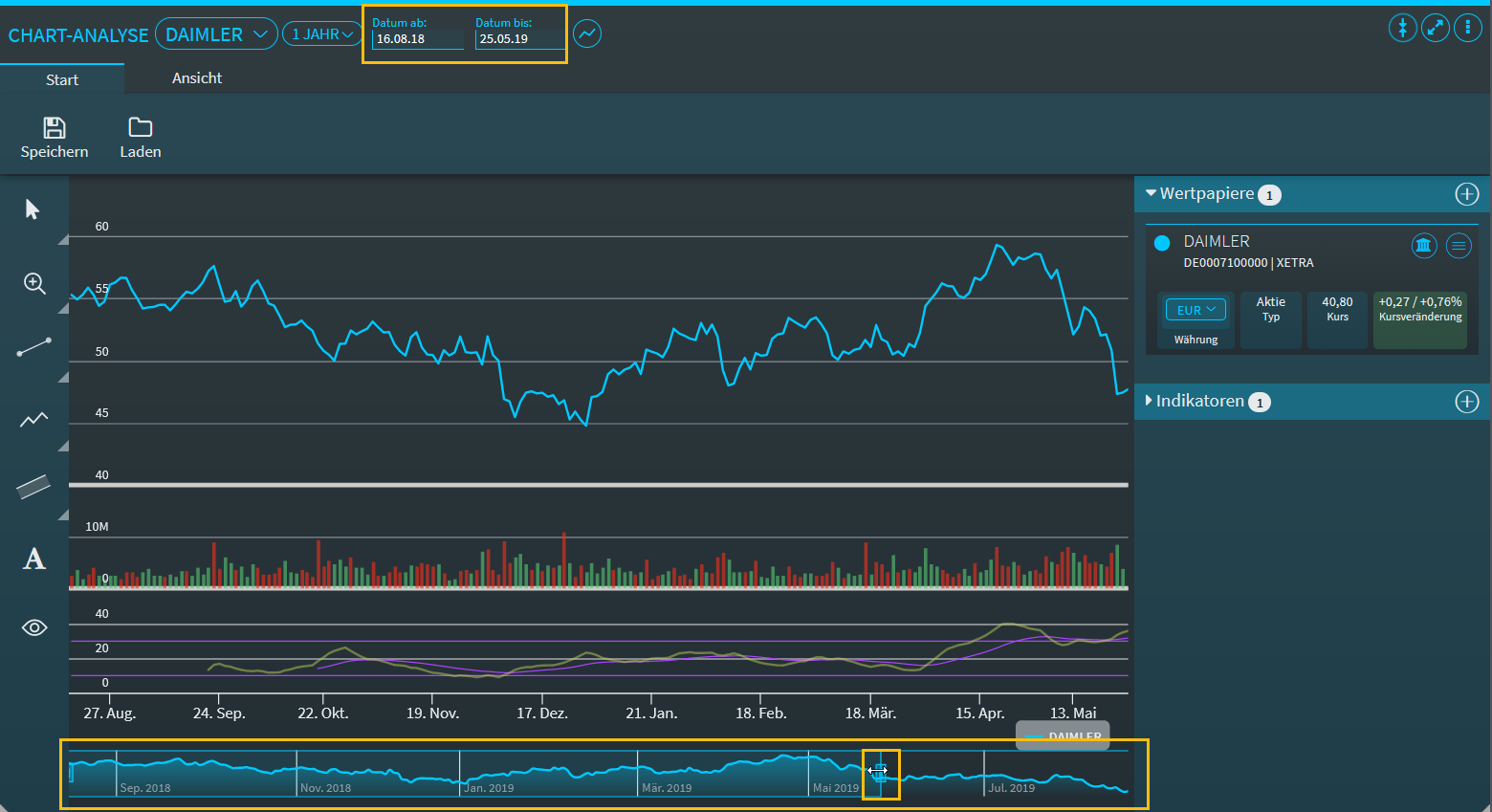
Task: Pick the text annotation tool
Action: (x=34, y=559)
